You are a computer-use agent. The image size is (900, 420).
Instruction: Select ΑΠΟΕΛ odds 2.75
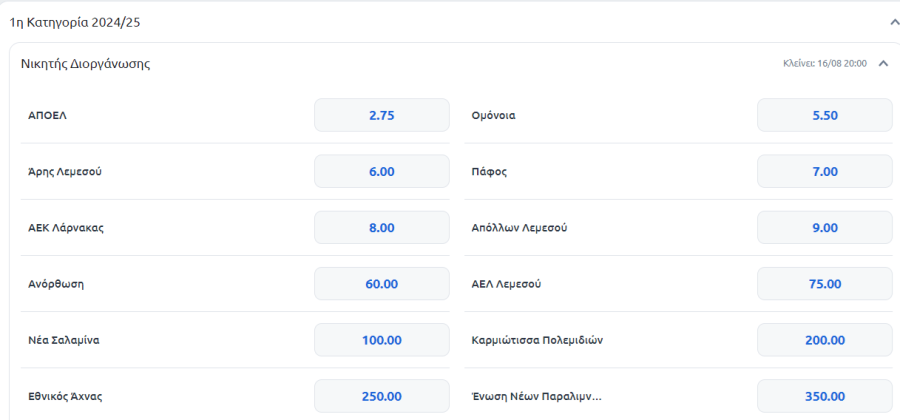pyautogui.click(x=382, y=115)
